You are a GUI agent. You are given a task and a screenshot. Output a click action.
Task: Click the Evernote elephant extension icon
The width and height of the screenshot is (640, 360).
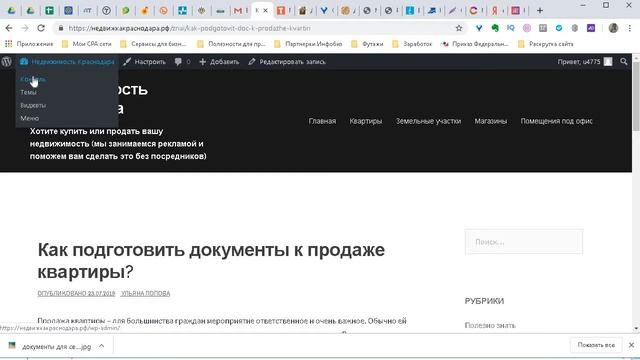click(495, 28)
